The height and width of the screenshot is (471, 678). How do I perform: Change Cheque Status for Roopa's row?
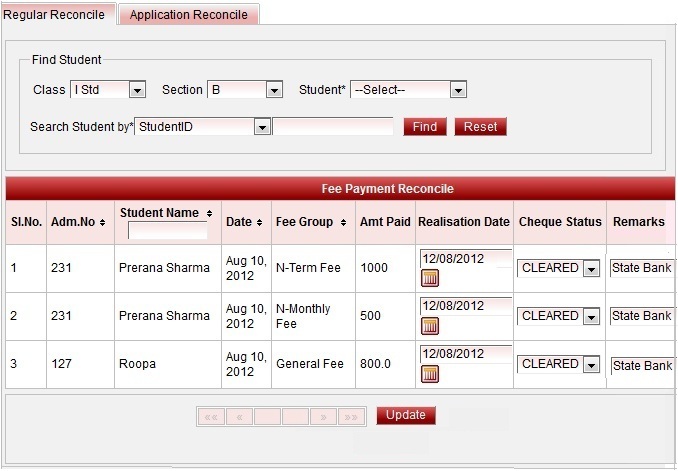(x=591, y=365)
